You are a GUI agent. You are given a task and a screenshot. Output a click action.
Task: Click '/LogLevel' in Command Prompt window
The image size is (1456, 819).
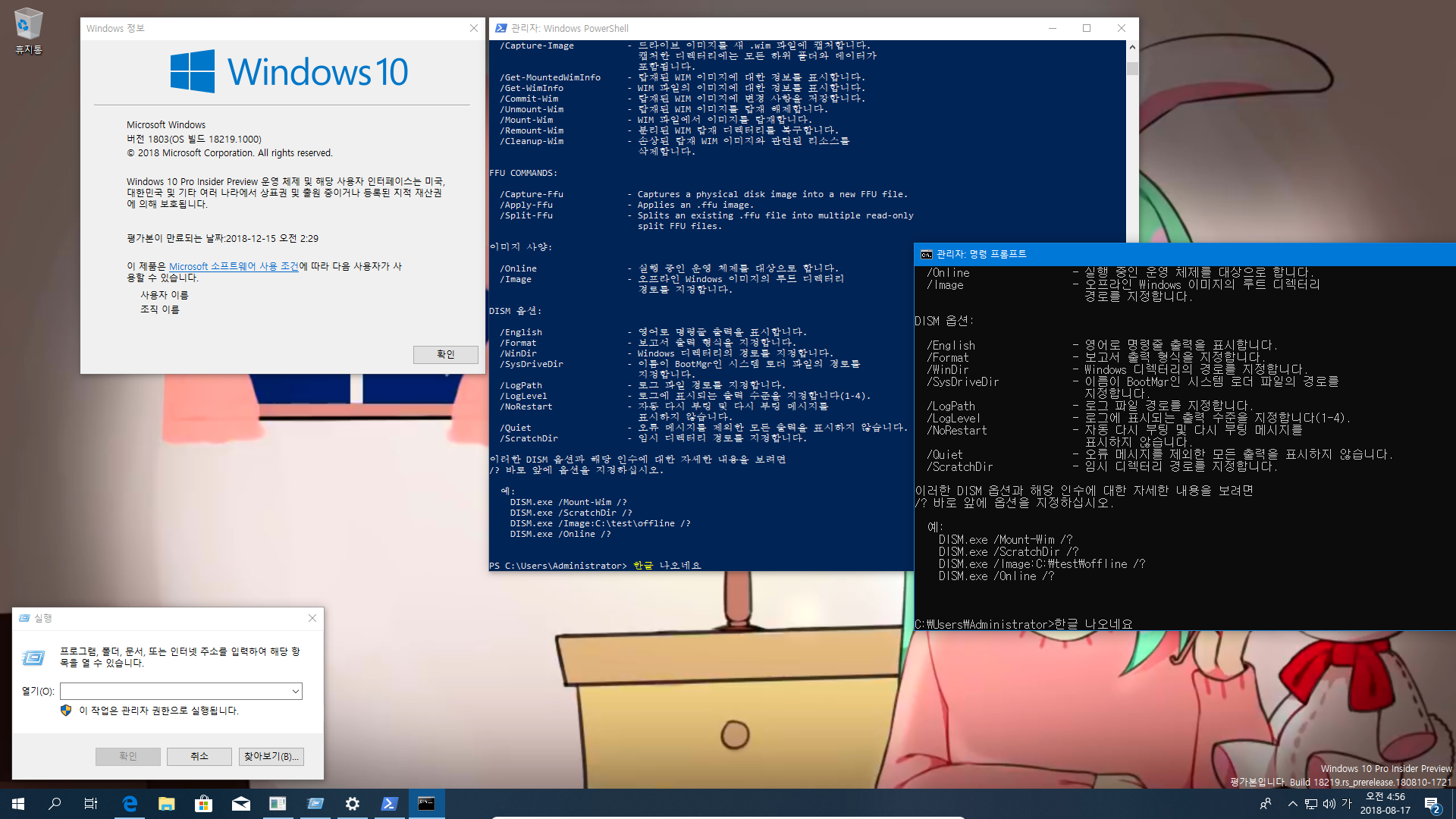(x=953, y=418)
